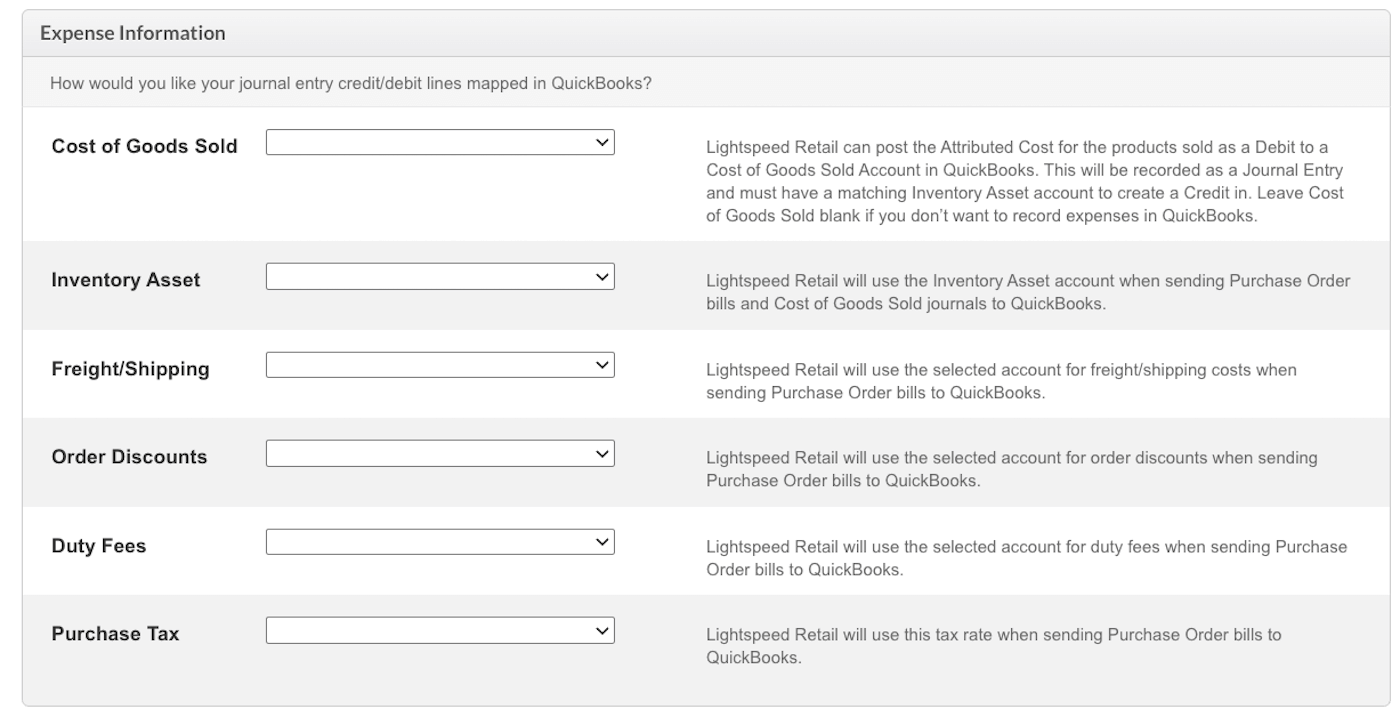
Task: Click the Duty Fees label
Action: pos(99,546)
